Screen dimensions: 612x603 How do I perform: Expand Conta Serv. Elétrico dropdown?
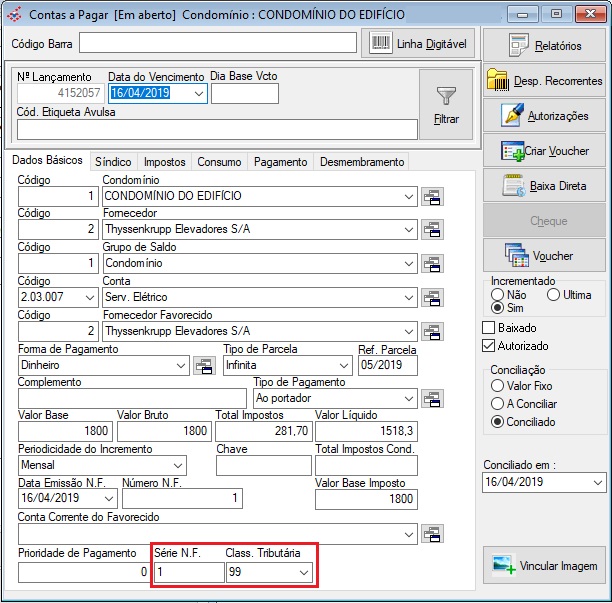(x=409, y=297)
